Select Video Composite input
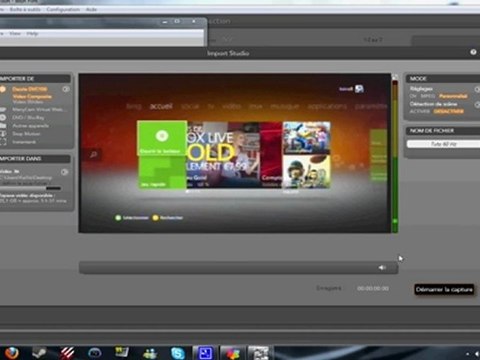Screen dimensions: 480x360 click(x=32, y=96)
